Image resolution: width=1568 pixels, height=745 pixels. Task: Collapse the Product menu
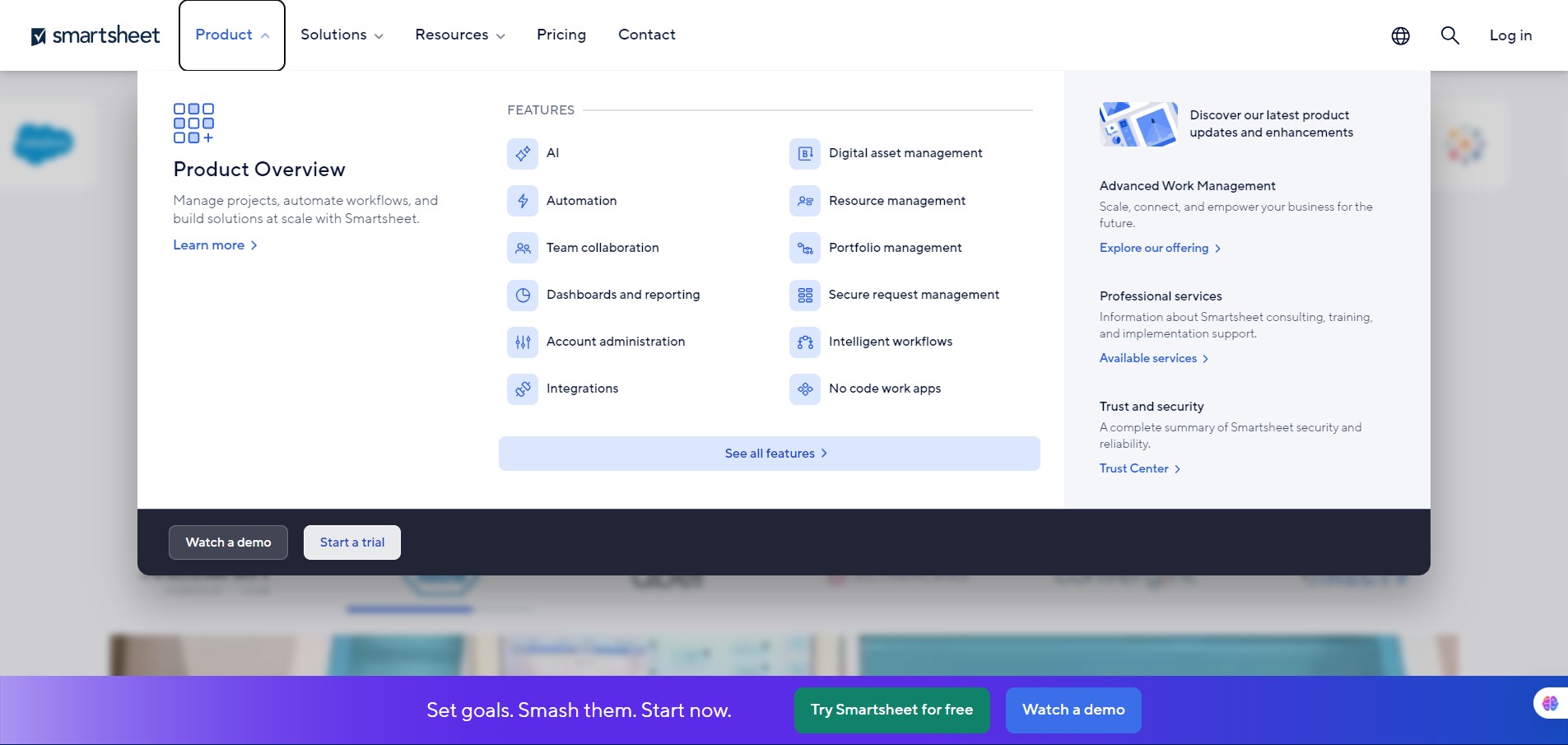pos(232,35)
